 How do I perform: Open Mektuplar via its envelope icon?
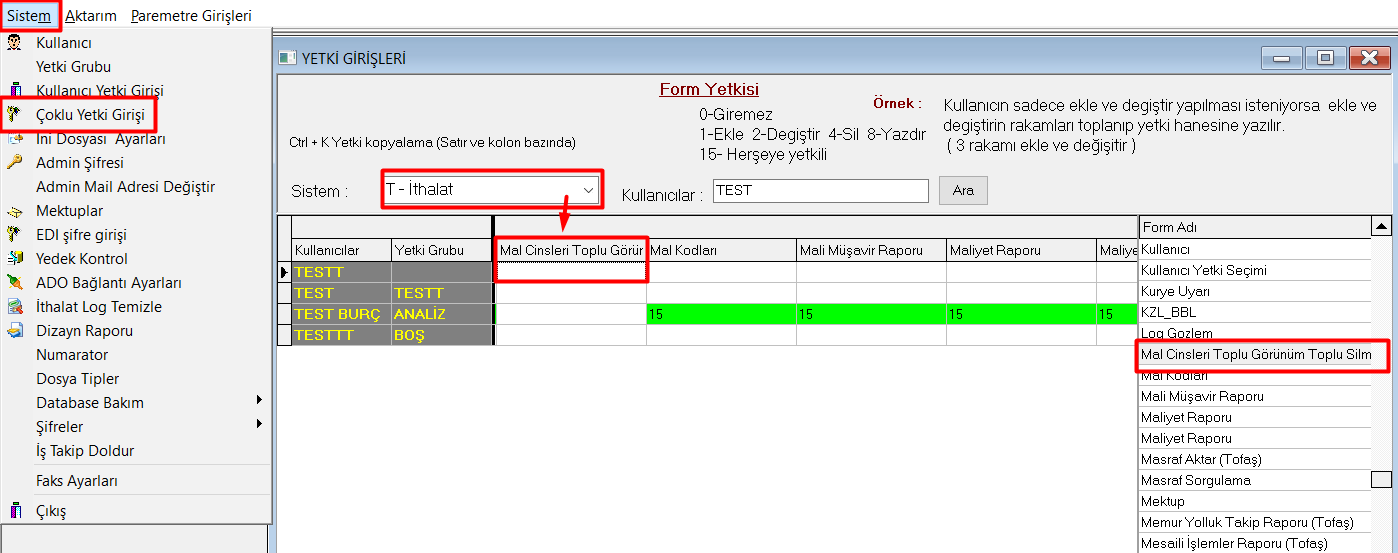coord(14,211)
